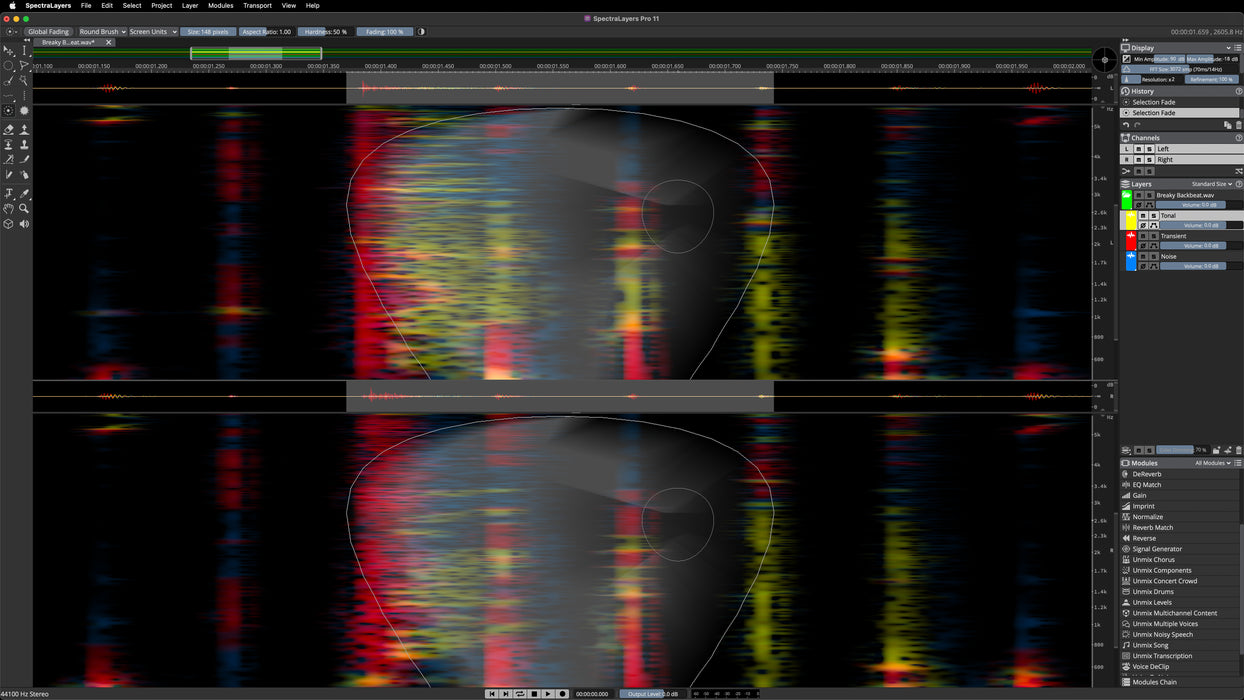Screen dimensions: 1244x700
Task: Select the Hand pan tool
Action: point(9,208)
